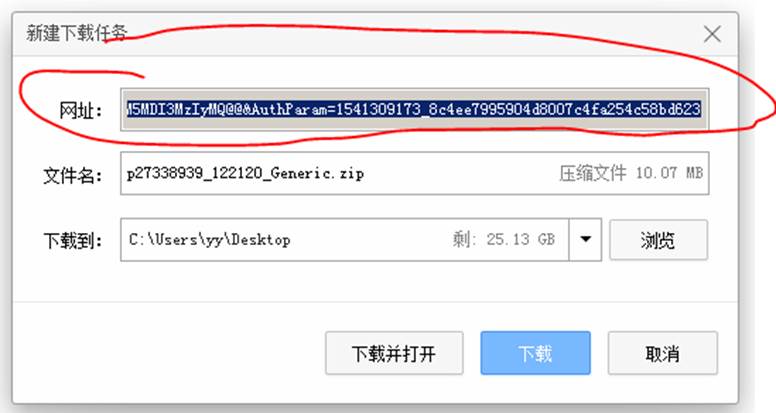Click the 压缩文件 file type indicator
776x413 pixels.
(x=592, y=173)
